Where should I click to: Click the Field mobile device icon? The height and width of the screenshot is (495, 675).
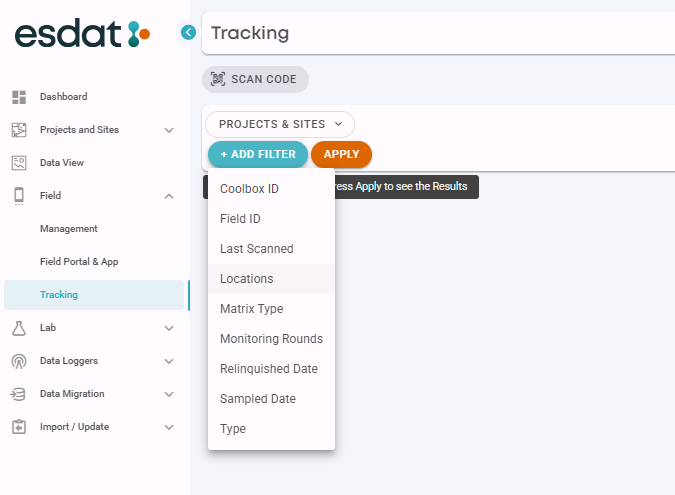coord(18,196)
